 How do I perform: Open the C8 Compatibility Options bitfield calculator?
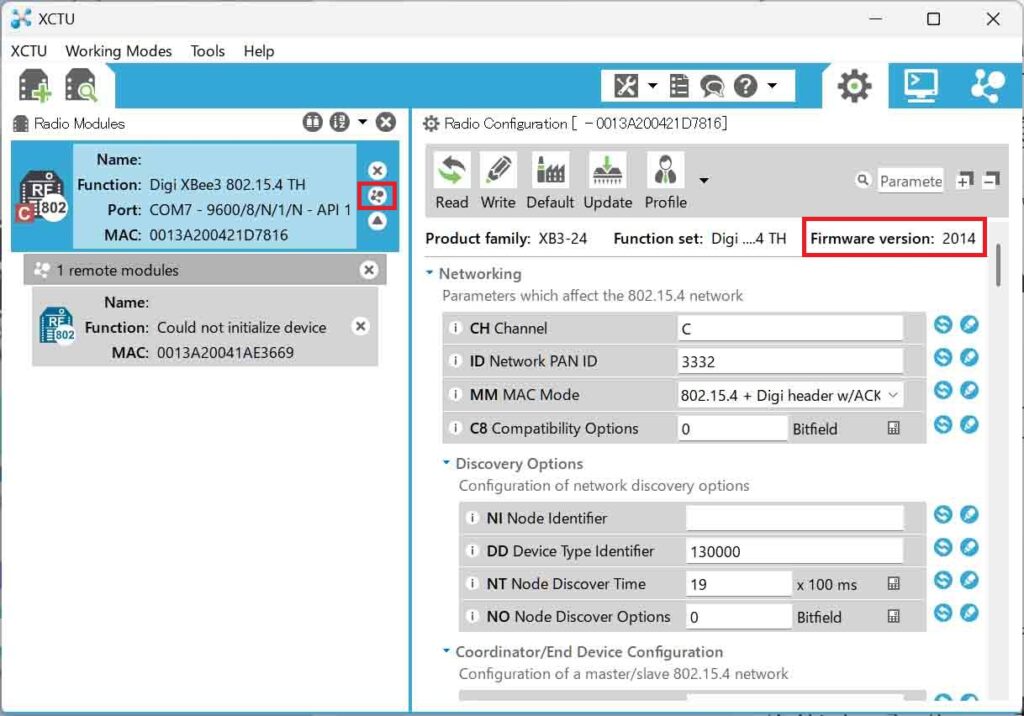click(x=893, y=428)
